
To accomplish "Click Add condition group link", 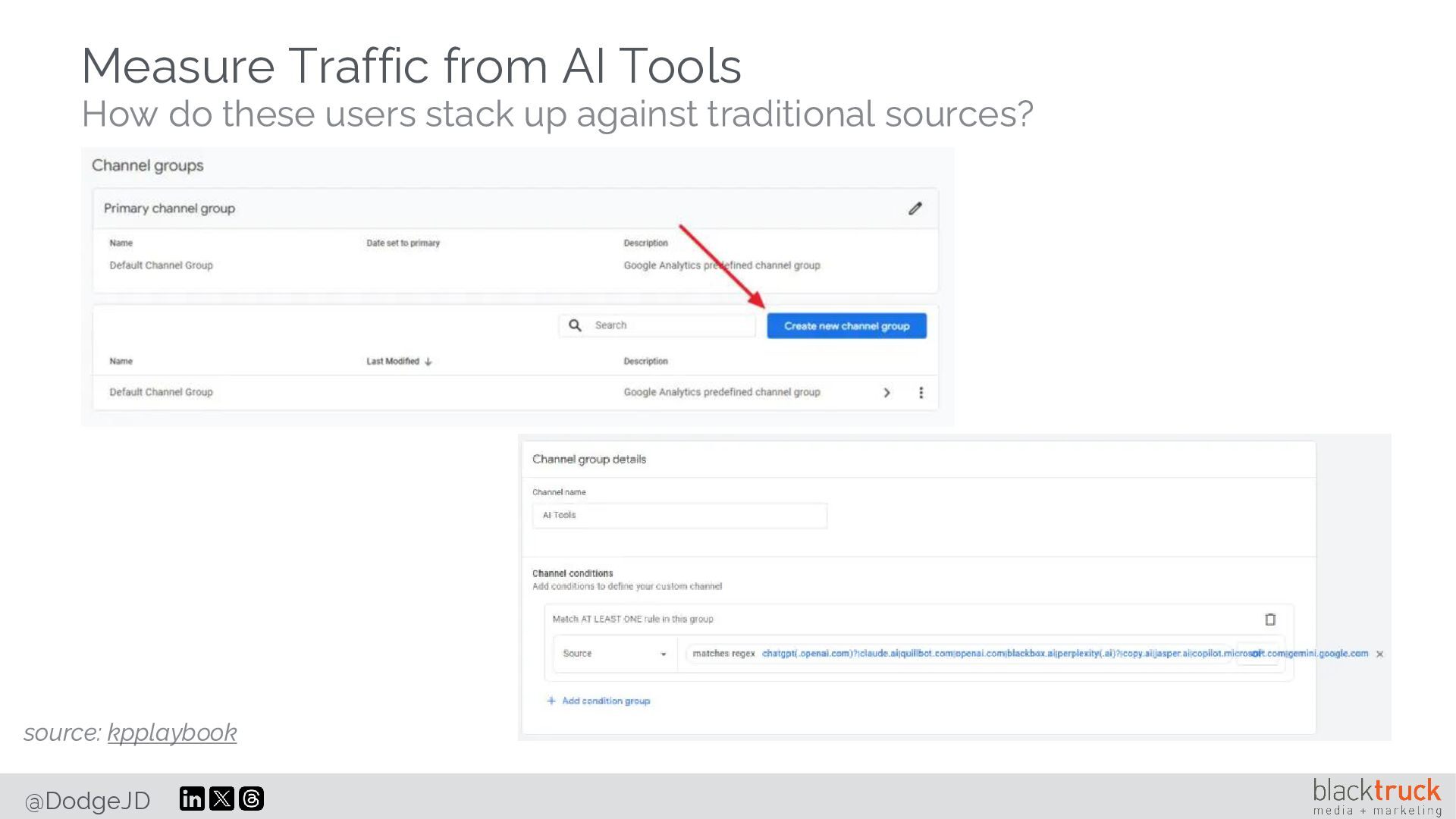I will [605, 701].
